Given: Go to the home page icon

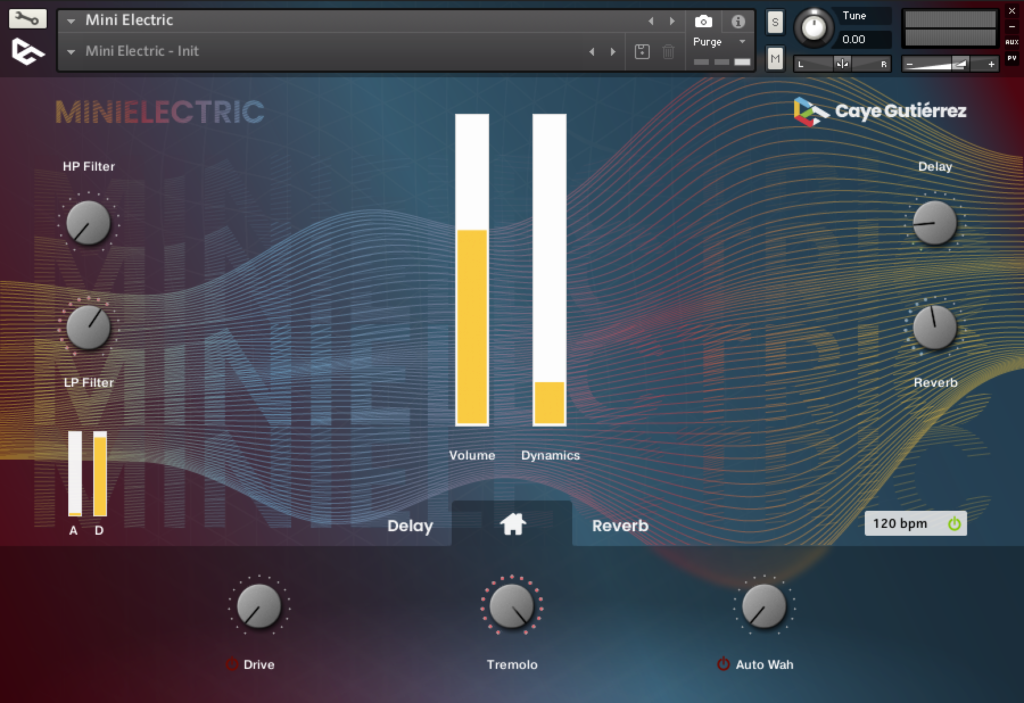Looking at the screenshot, I should (x=513, y=524).
